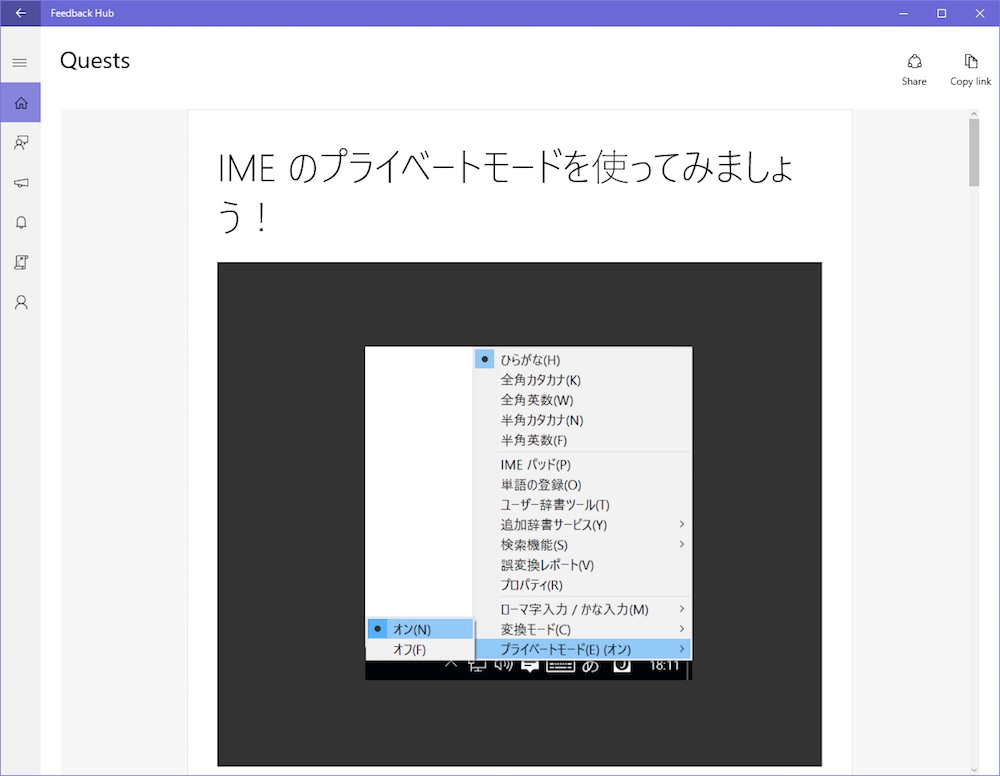Image resolution: width=1000 pixels, height=776 pixels.
Task: Maximize the Feedback Hub window
Action: pyautogui.click(x=941, y=13)
